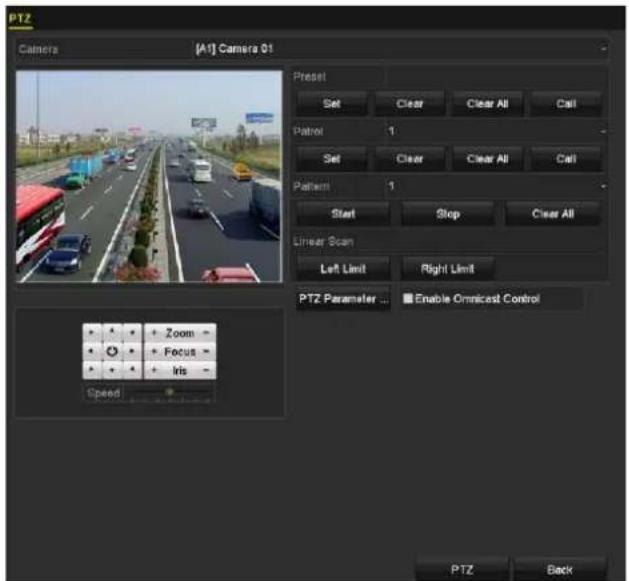This screenshot has width=629, height=581.
Task: Click Set under Preset
Action: tap(332, 104)
